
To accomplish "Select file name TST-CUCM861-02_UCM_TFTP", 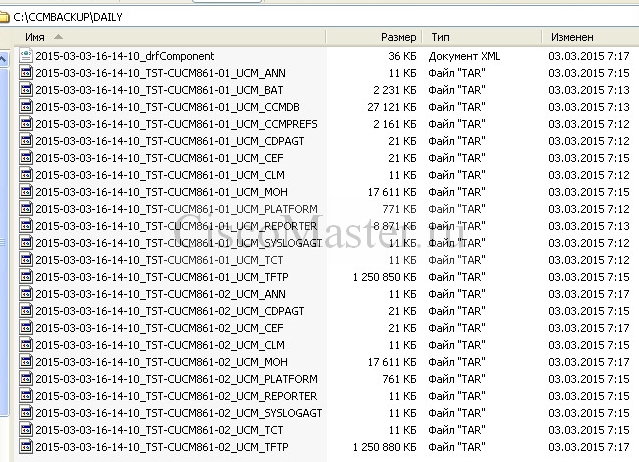I will point(162,447).
